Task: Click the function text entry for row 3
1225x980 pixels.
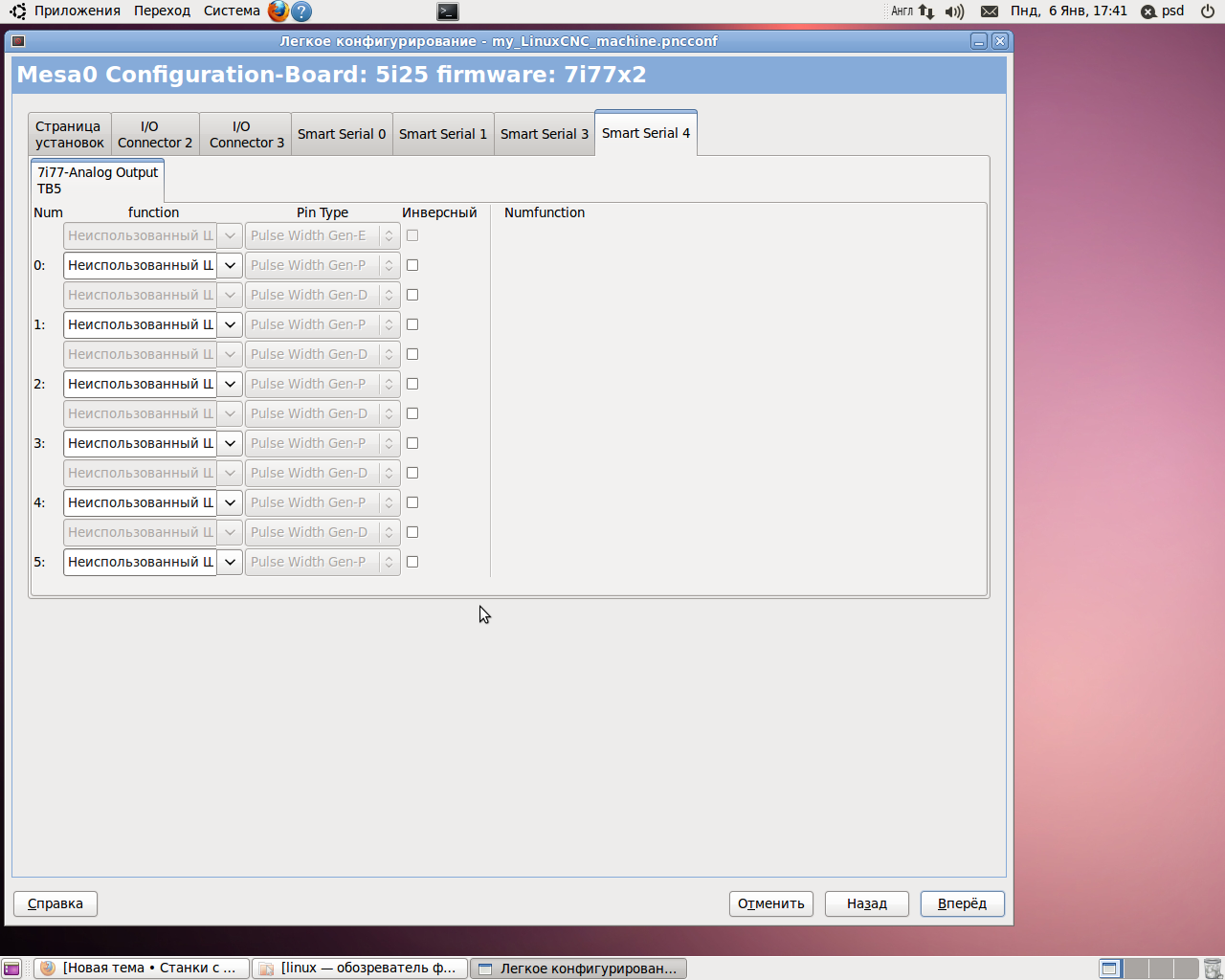Action: pos(140,443)
